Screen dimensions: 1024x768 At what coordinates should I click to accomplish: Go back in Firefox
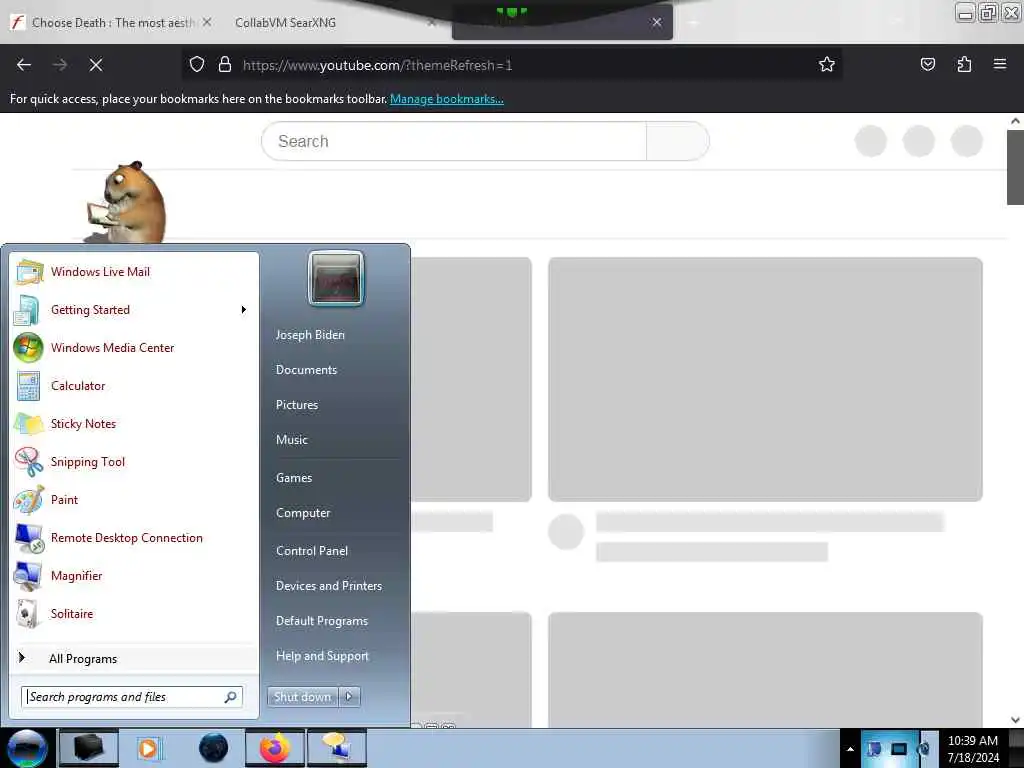point(24,65)
